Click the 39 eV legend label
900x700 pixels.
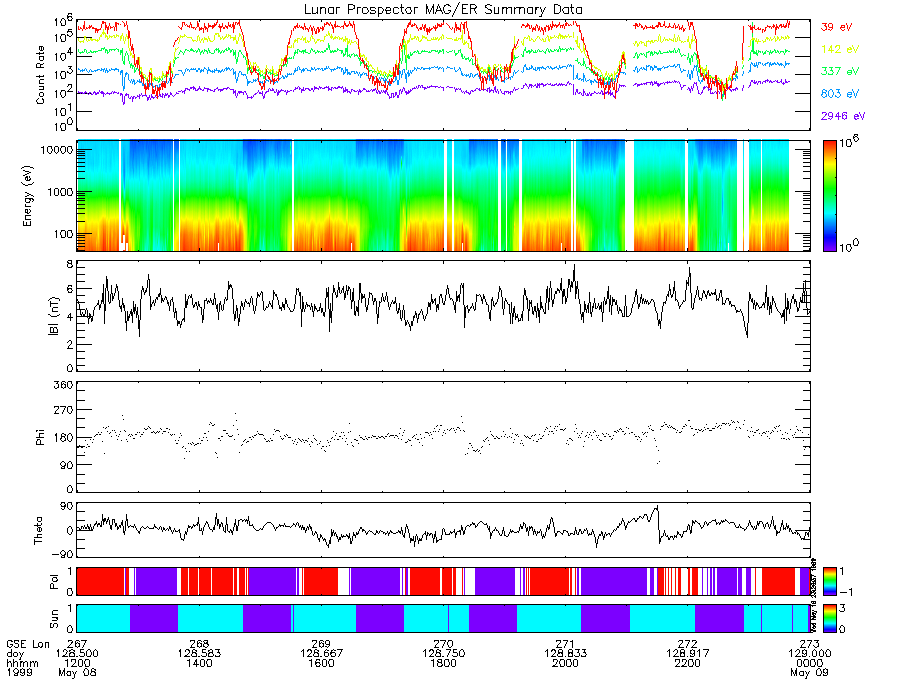click(836, 27)
